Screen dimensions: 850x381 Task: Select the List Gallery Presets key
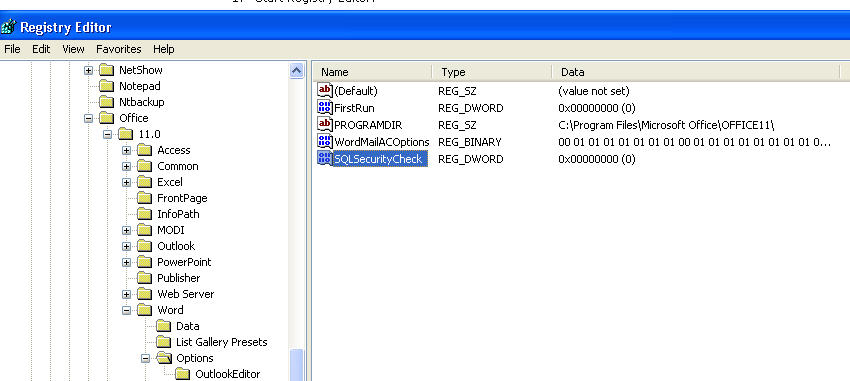221,342
